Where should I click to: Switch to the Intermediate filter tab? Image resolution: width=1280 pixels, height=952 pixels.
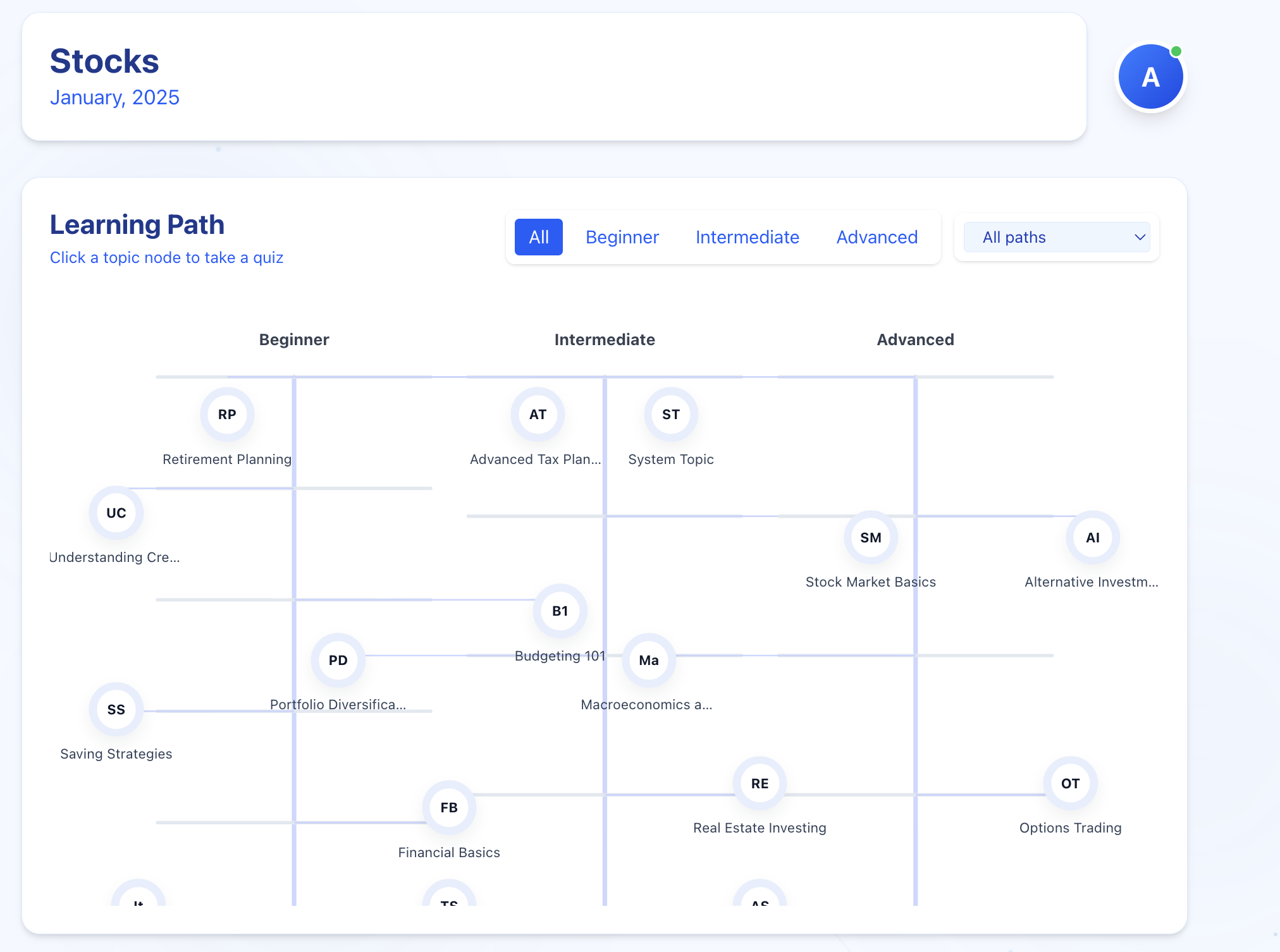(747, 237)
